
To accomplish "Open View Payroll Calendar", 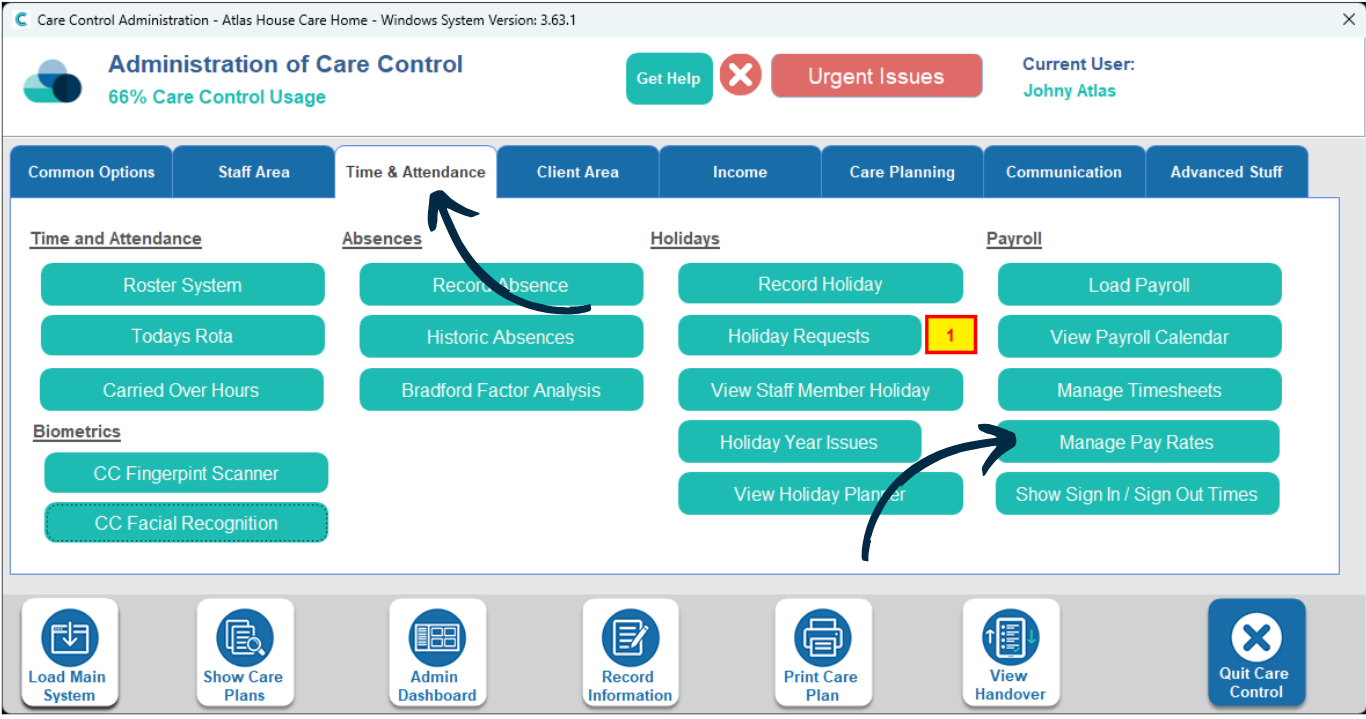I will click(1139, 337).
